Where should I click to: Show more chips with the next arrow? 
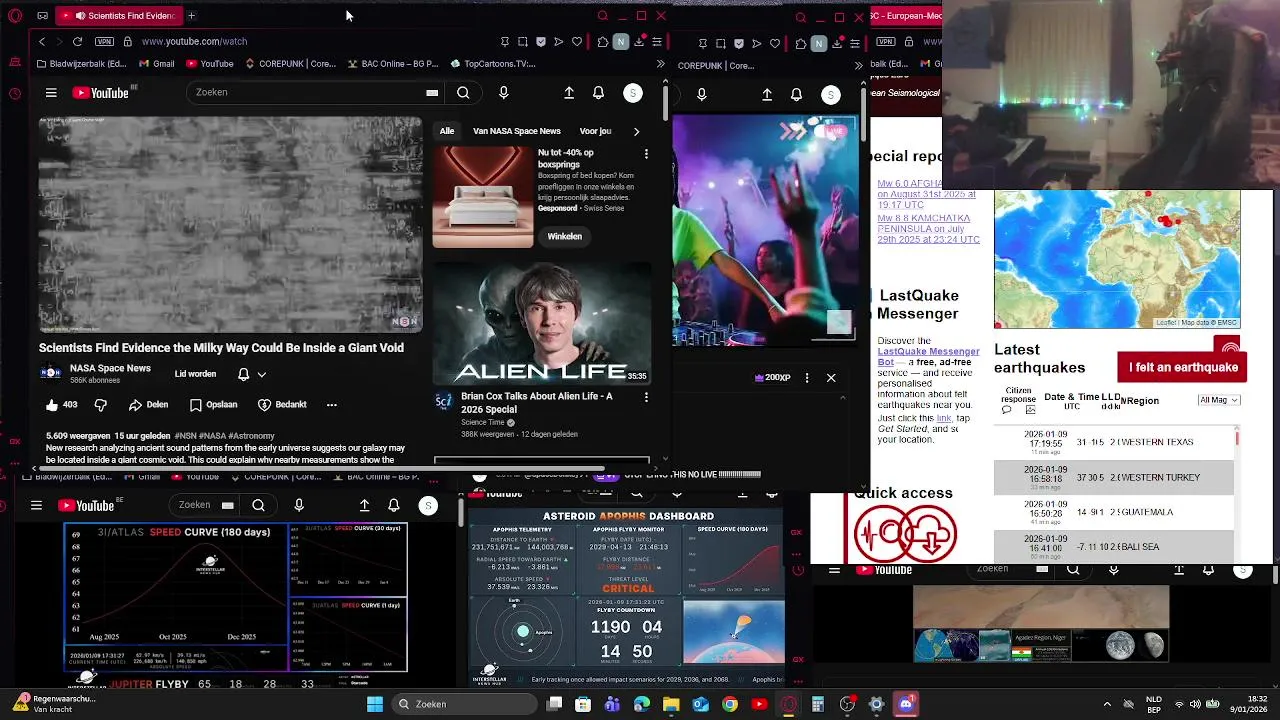(636, 131)
